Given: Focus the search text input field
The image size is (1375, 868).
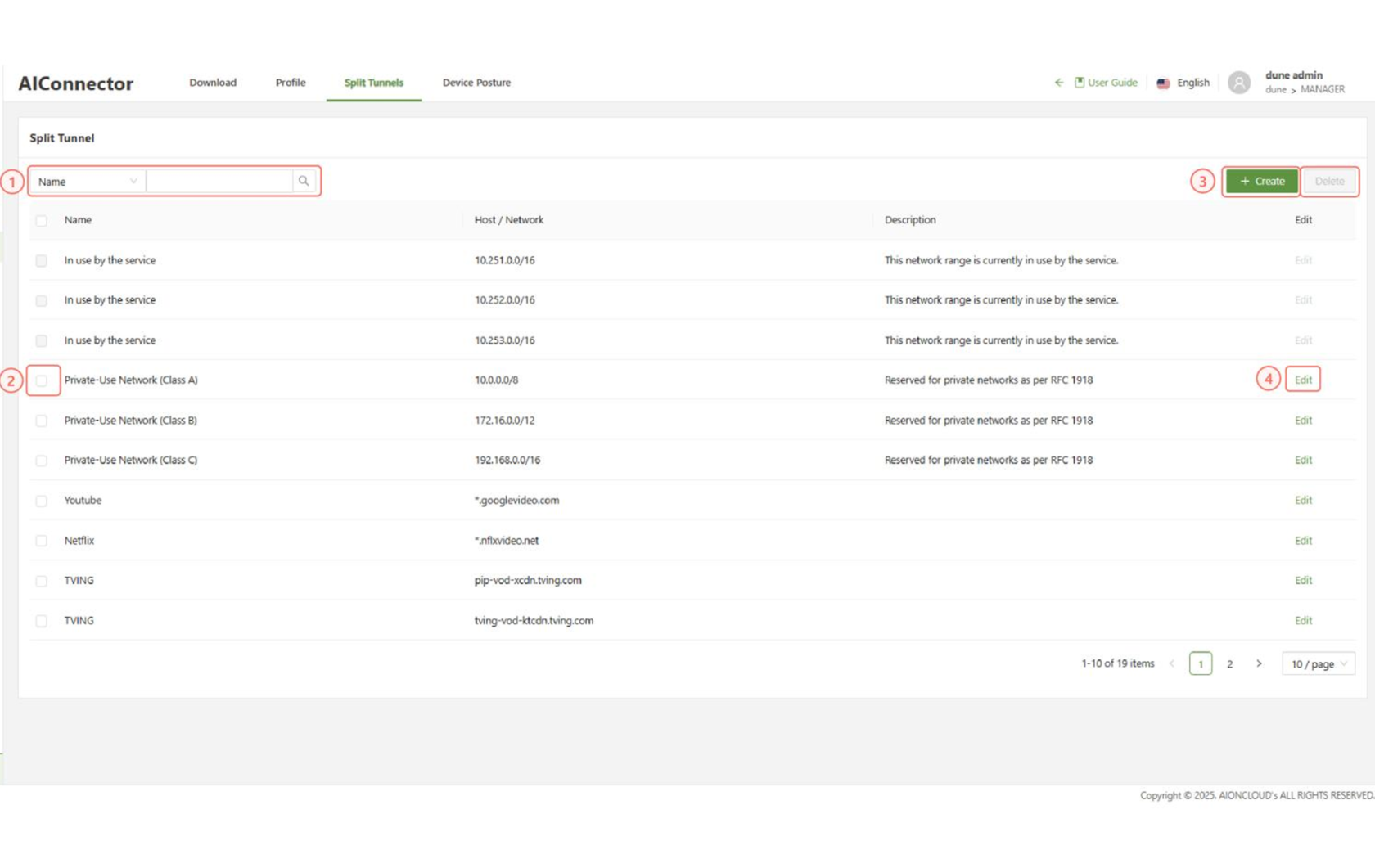Looking at the screenshot, I should pyautogui.click(x=219, y=182).
